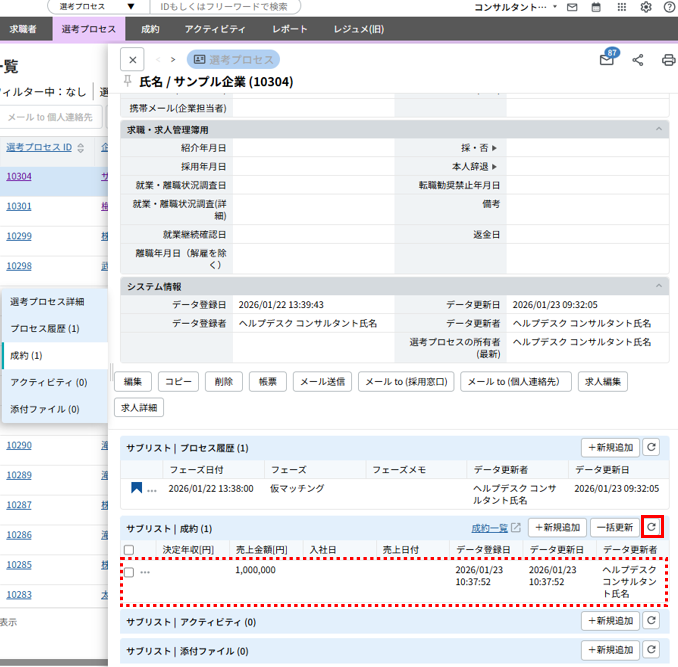Pin the record using the pushpin icon
678x667 pixels.
[127, 81]
